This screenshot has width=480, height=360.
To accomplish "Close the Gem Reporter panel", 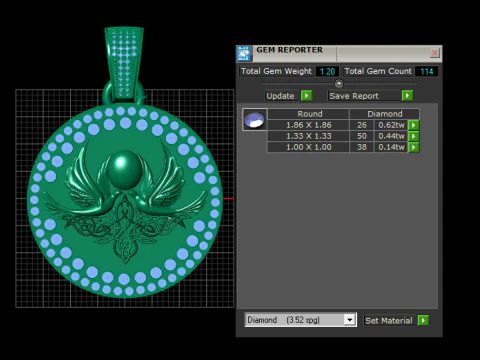I will (434, 53).
